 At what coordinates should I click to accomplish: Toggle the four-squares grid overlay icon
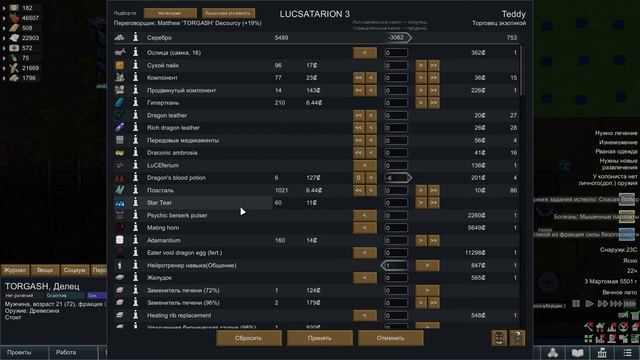click(588, 338)
